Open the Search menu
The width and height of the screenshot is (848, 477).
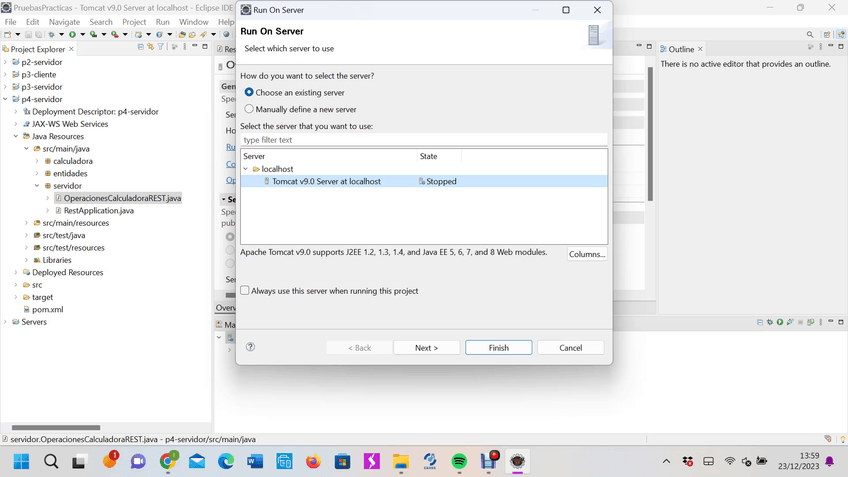tap(101, 22)
